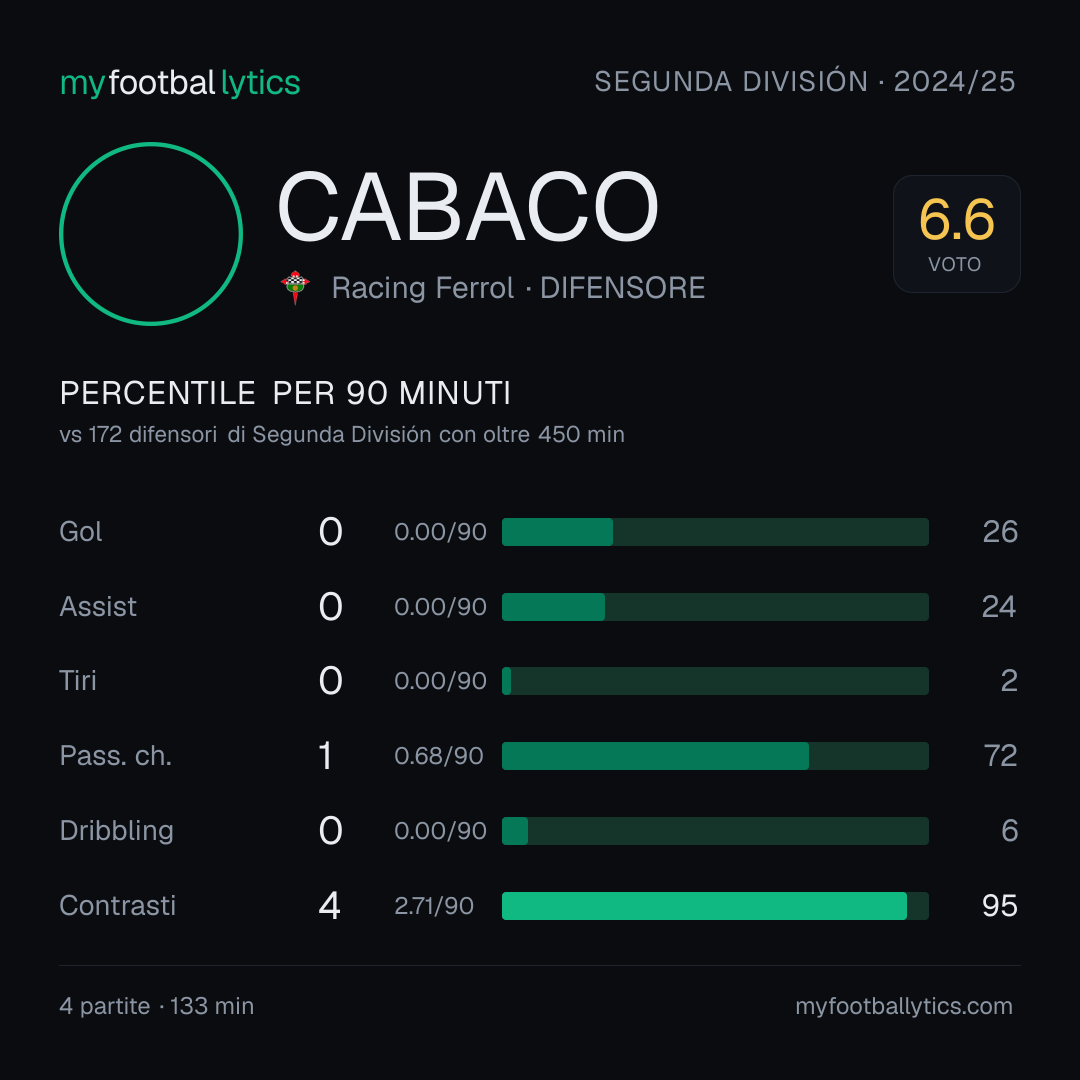Click the Tiri percentile bar
Screen dimensions: 1080x1080
click(715, 681)
